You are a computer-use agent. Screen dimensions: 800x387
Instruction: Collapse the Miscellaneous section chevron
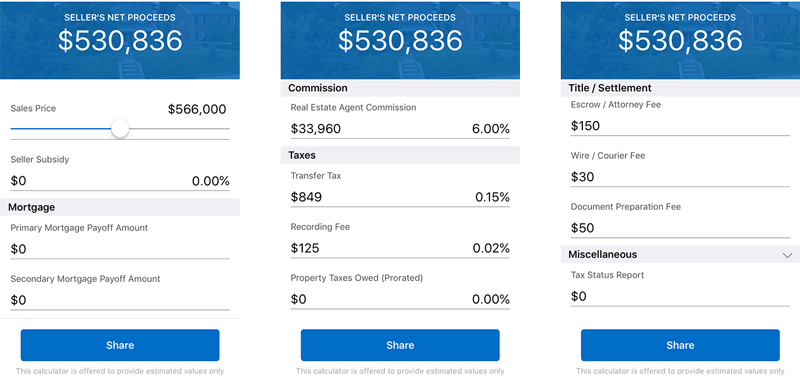787,255
